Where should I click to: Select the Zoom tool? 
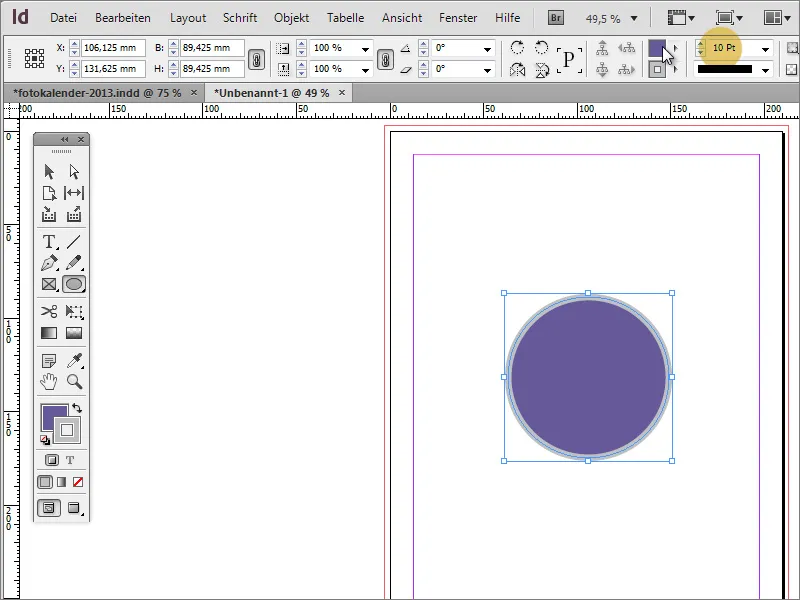[x=74, y=382]
